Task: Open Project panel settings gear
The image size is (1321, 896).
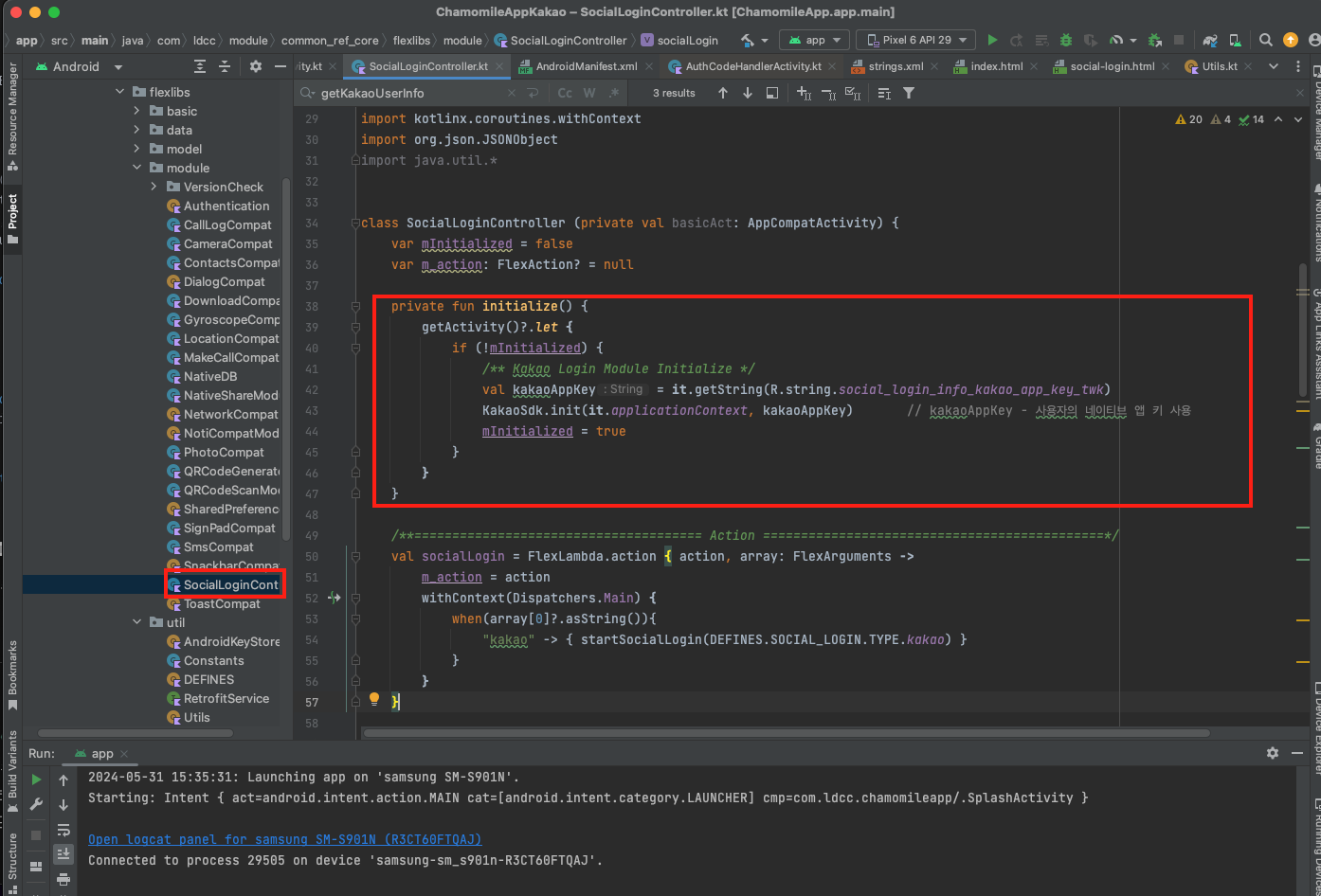Action: 255,66
